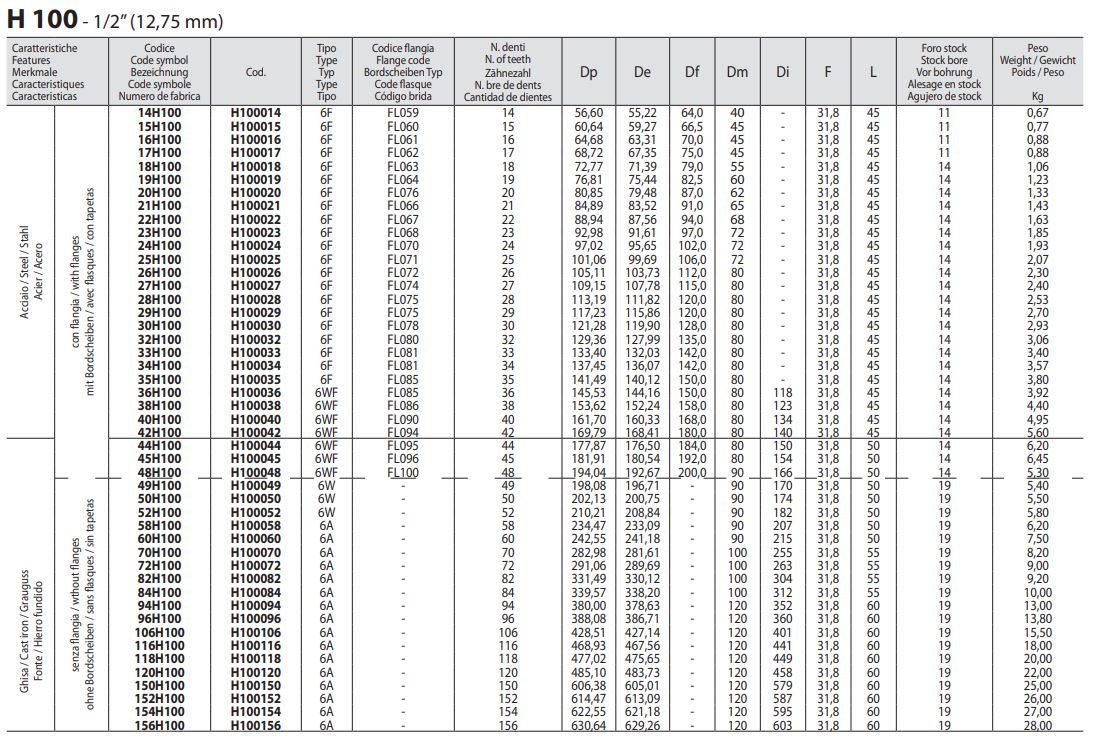This screenshot has height=741, width=1096.
Task: Click the Dp column header
Action: coord(590,72)
